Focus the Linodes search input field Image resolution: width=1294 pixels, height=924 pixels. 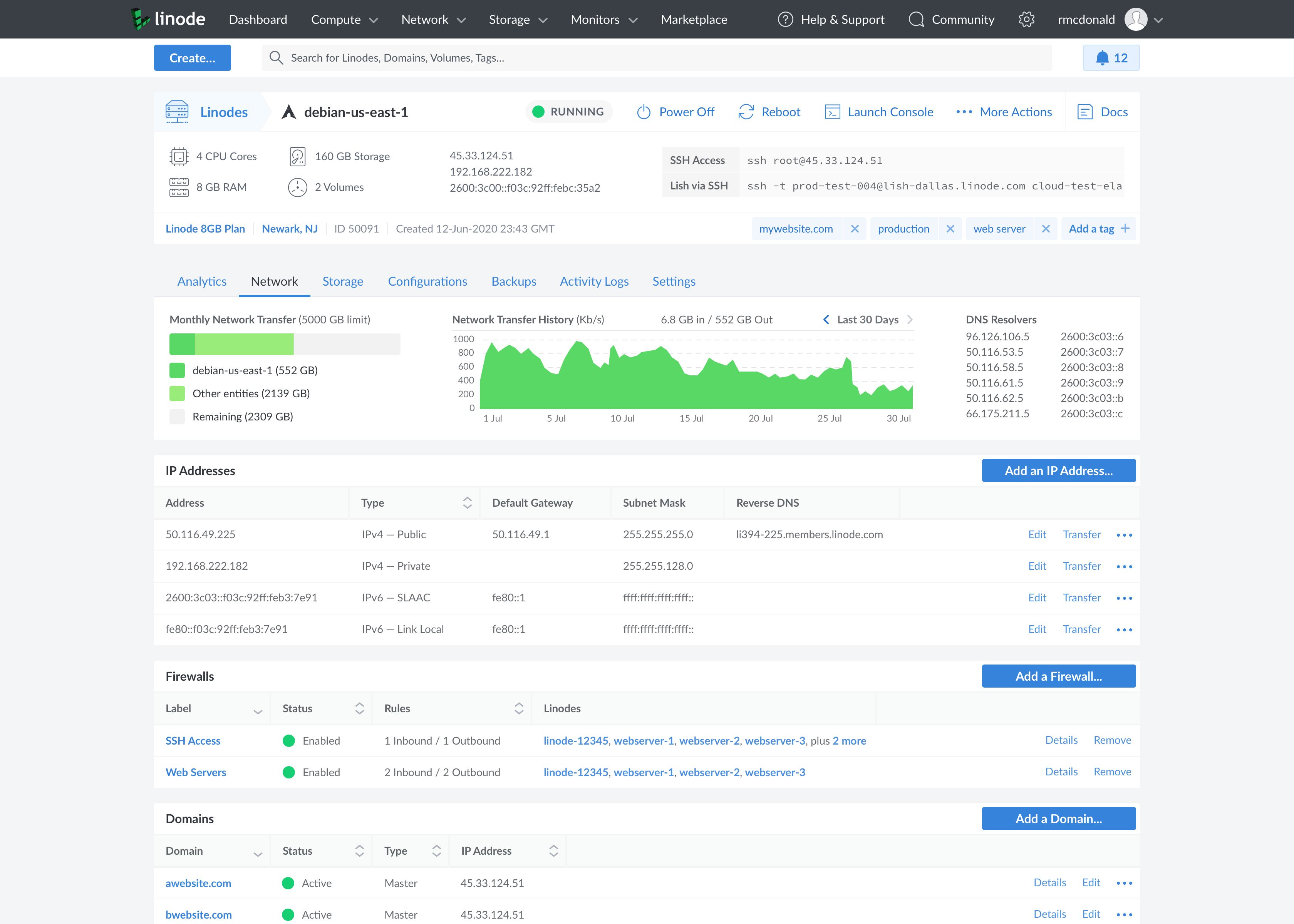pyautogui.click(x=657, y=57)
